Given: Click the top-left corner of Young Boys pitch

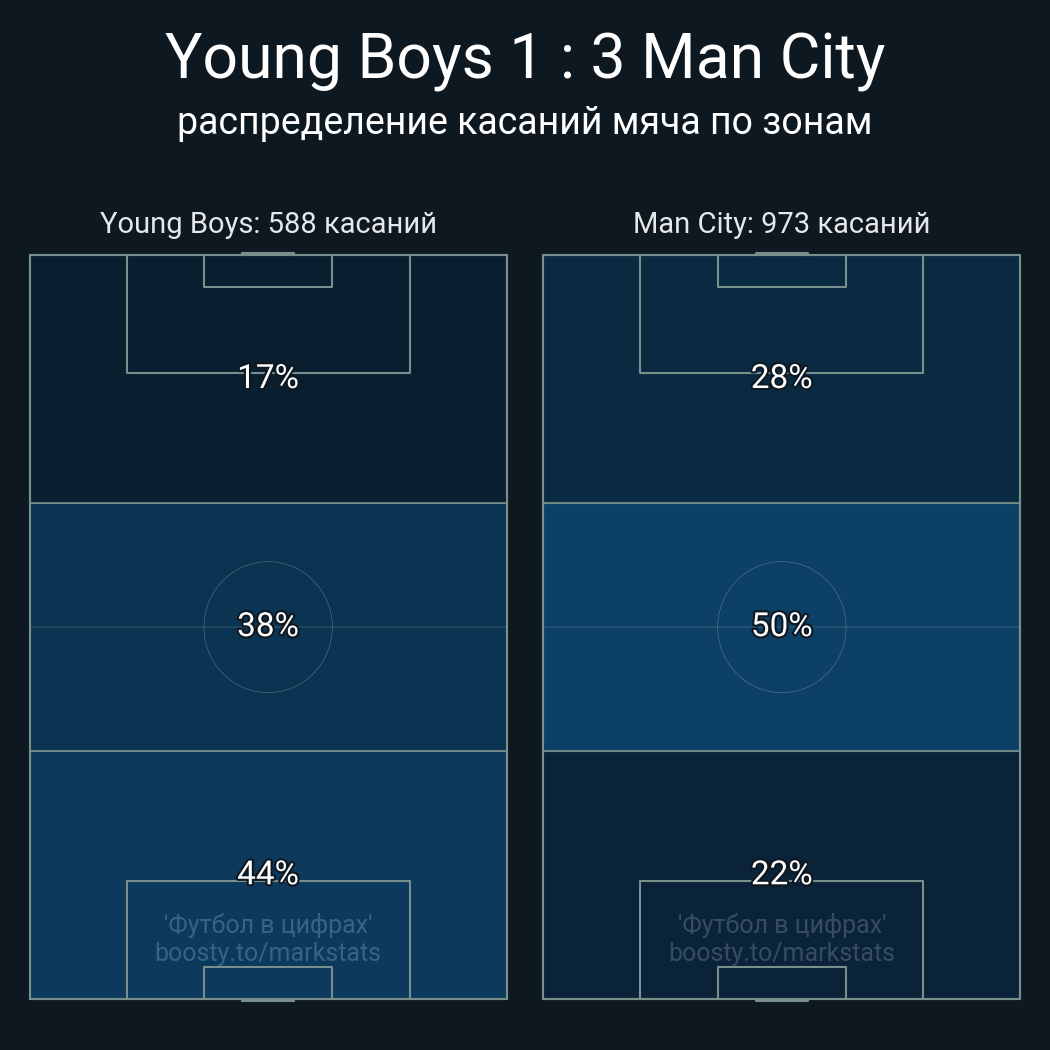Looking at the screenshot, I should [31, 256].
